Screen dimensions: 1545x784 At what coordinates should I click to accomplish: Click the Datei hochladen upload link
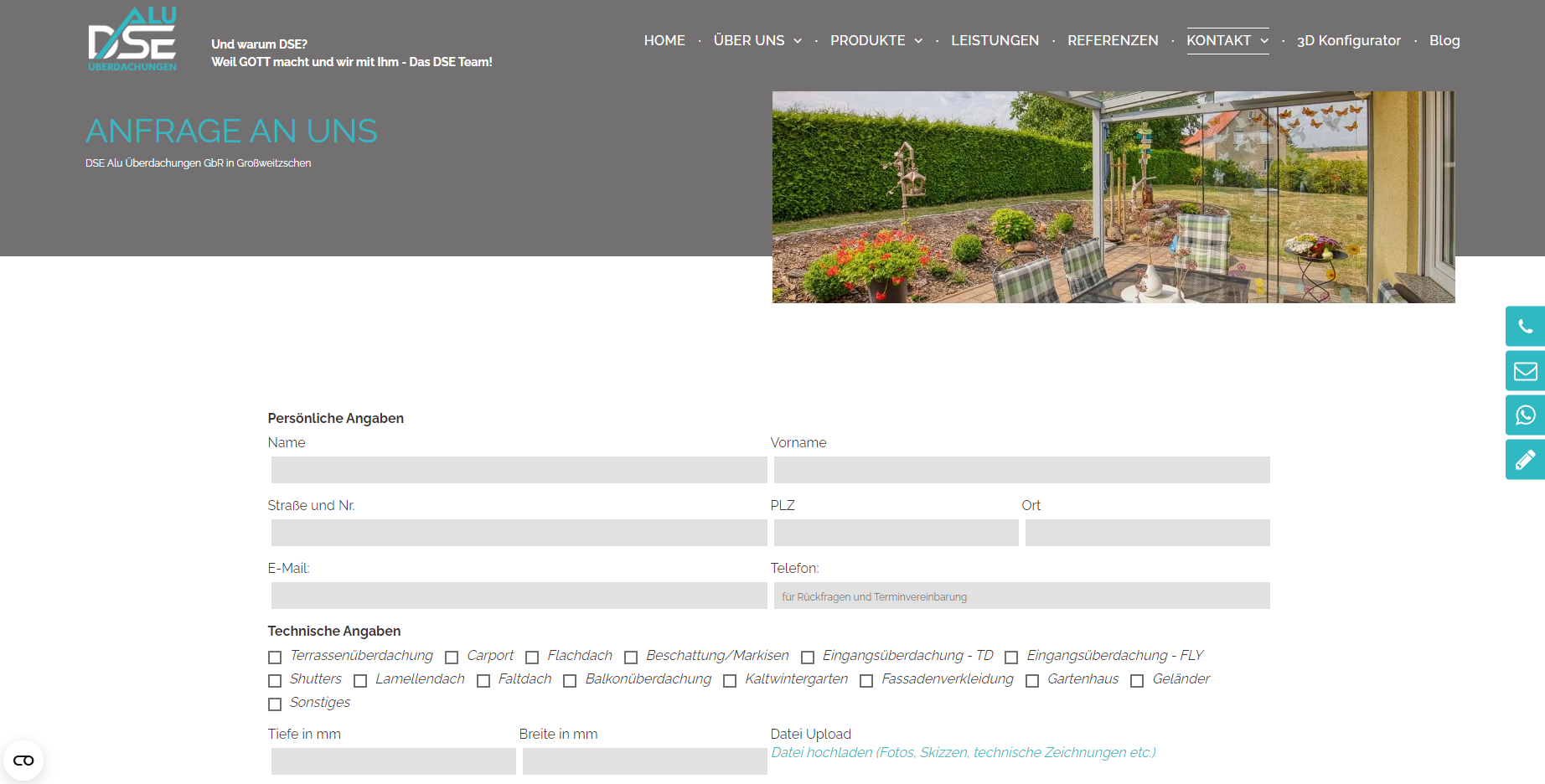tap(964, 752)
